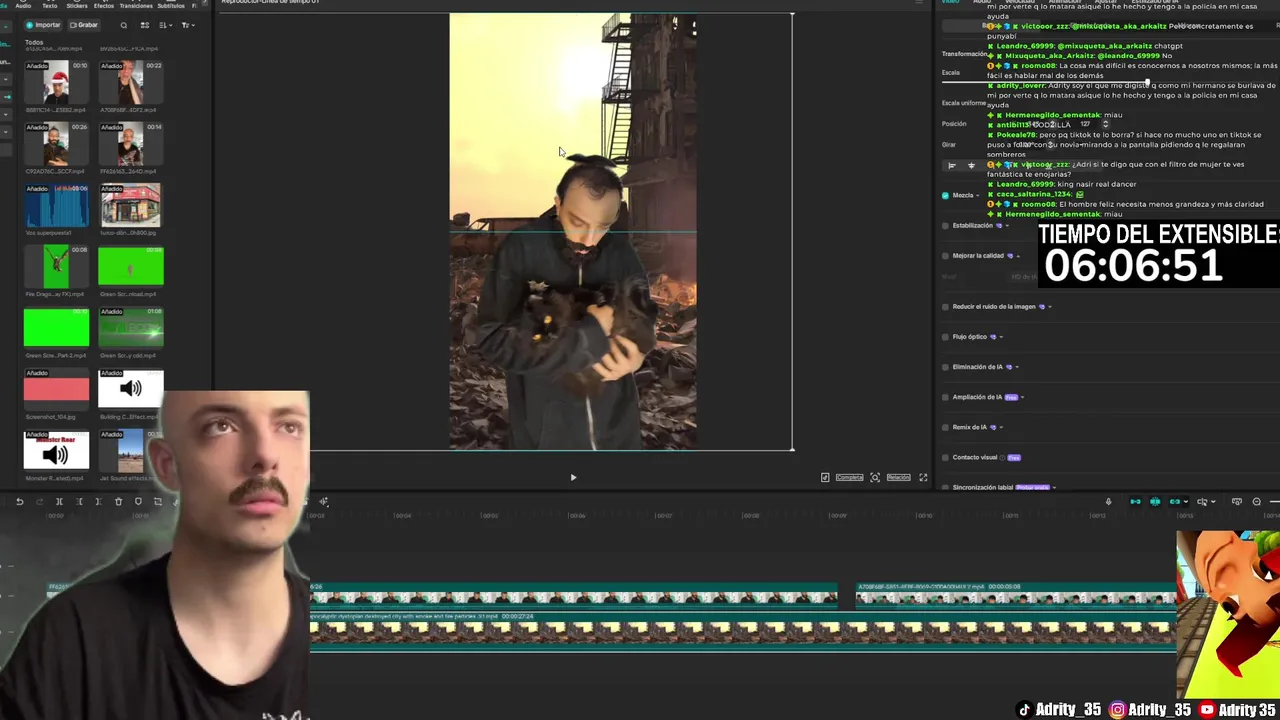
Task: Select the Building Effect audio thumbnail
Action: [130, 389]
